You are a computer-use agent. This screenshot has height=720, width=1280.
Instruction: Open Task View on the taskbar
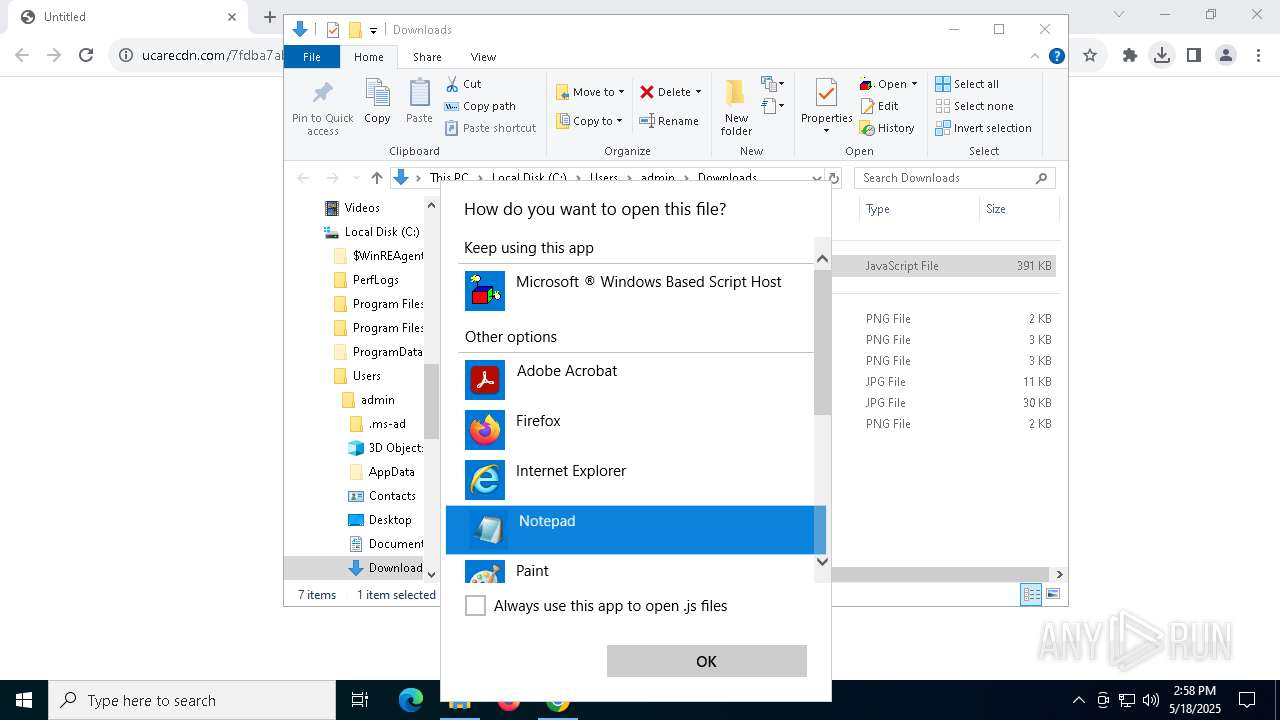pyautogui.click(x=360, y=700)
